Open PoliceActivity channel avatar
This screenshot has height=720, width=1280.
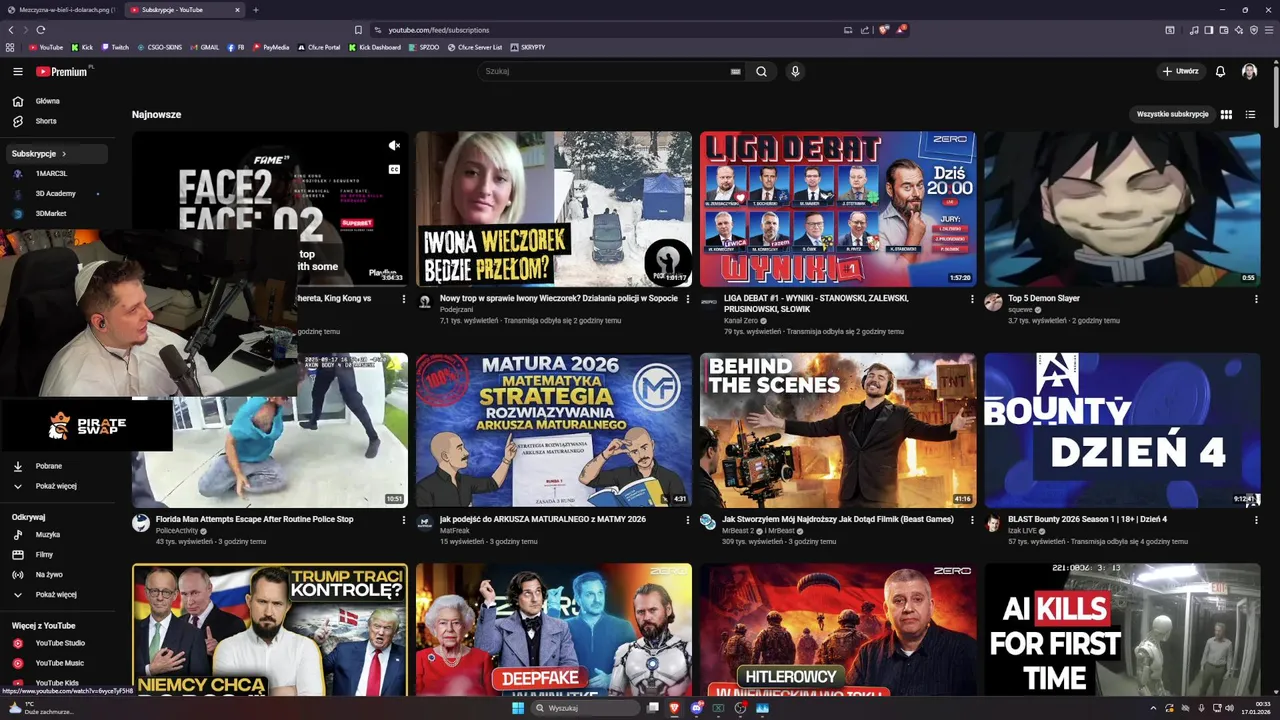(x=141, y=523)
